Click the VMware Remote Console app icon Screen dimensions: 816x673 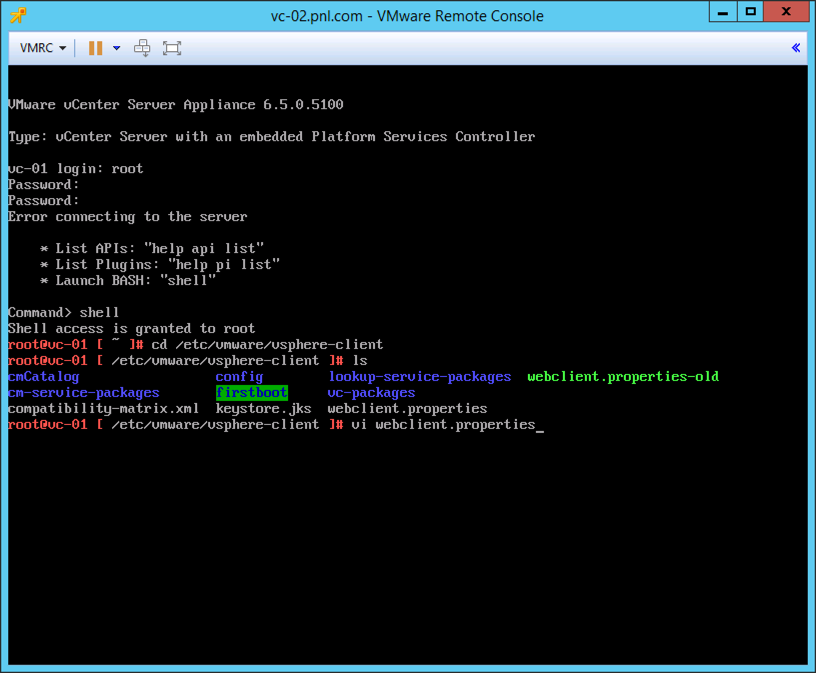[19, 15]
